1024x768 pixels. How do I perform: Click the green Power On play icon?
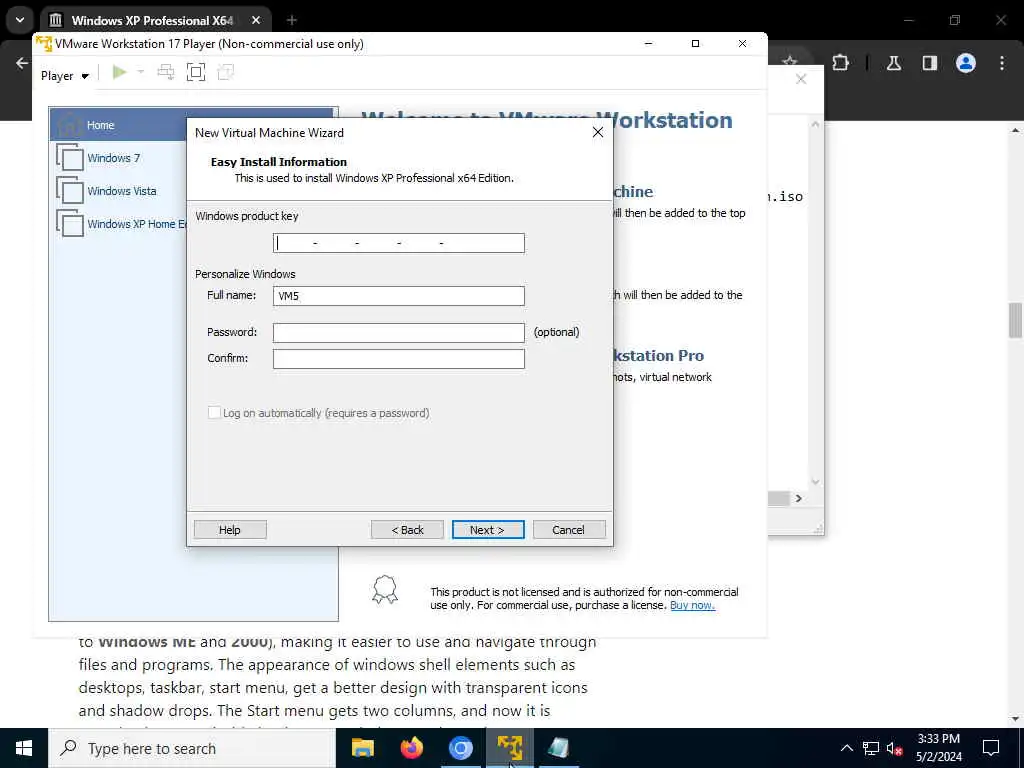[119, 72]
